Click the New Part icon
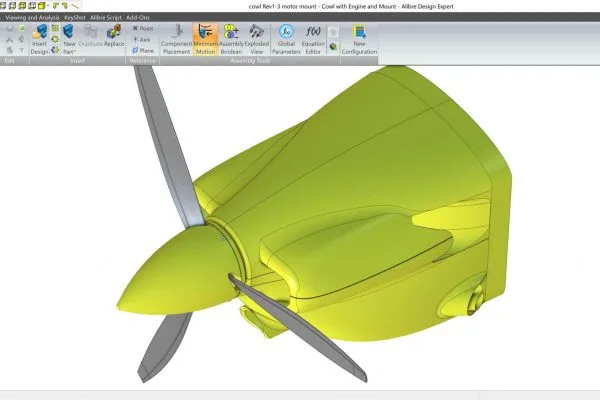Screen dimensions: 600x400 (69, 31)
